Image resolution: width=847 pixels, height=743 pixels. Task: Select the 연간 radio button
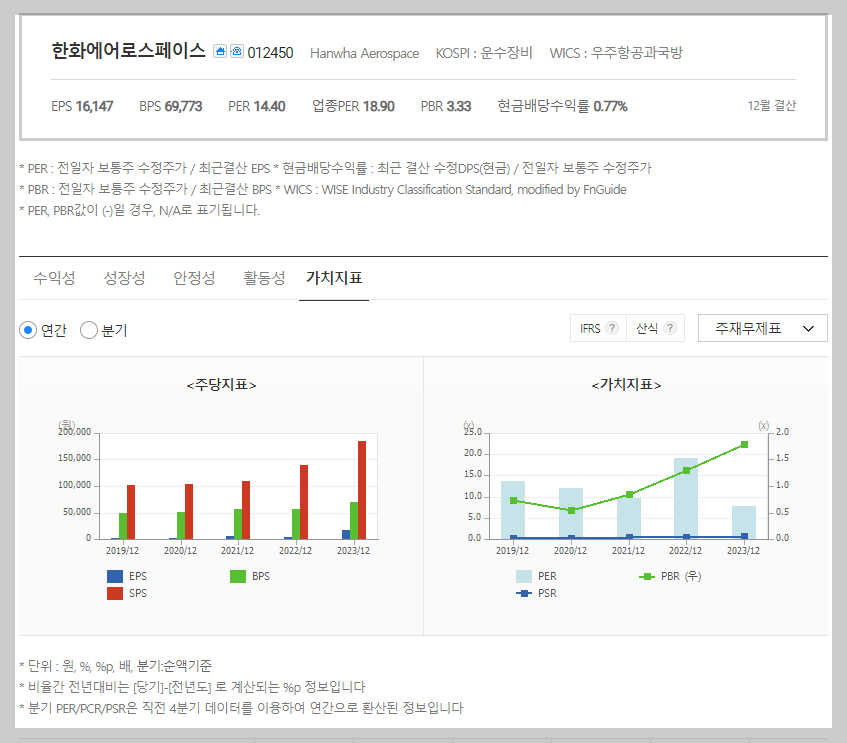(x=28, y=330)
